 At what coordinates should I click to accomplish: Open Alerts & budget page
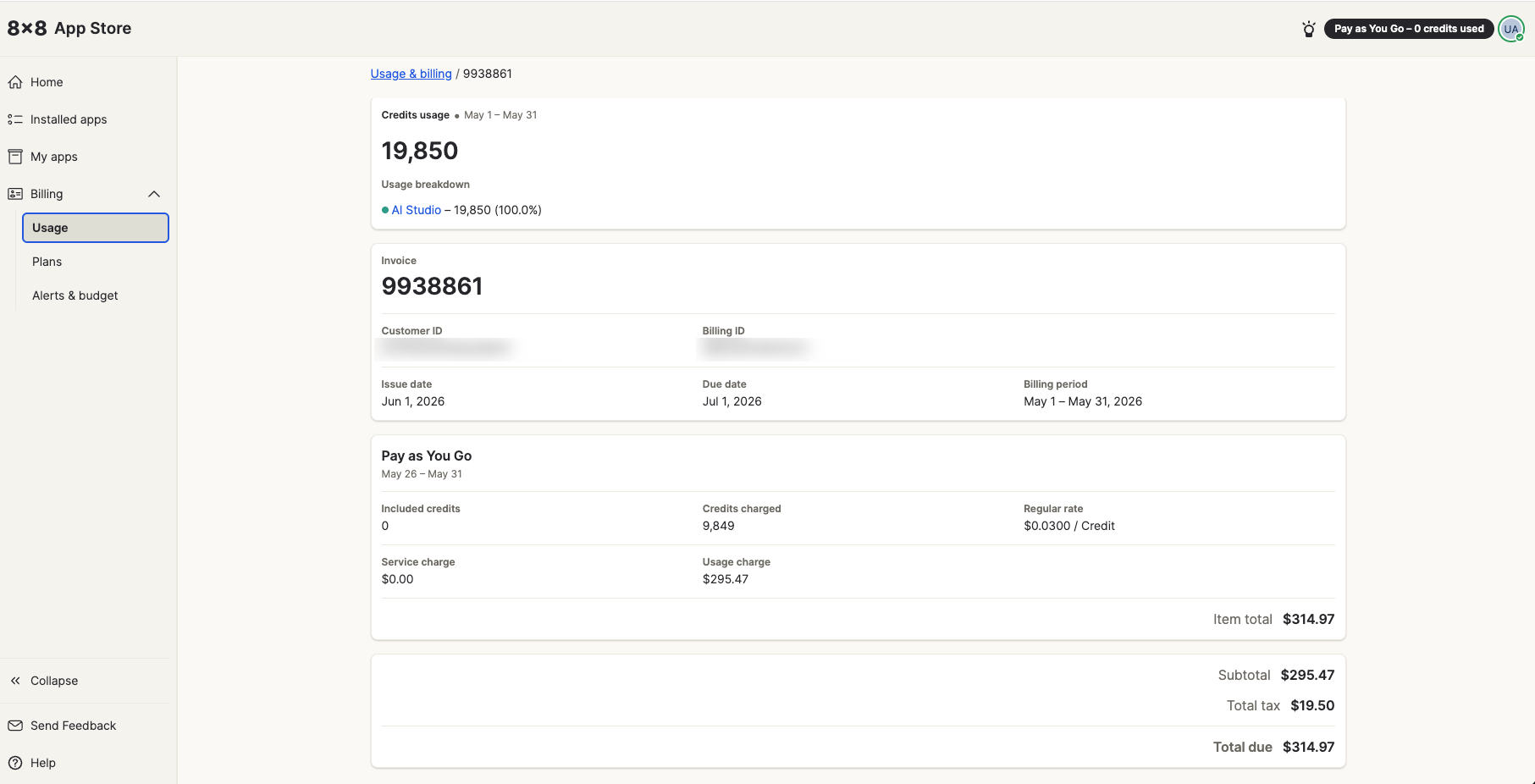(96, 295)
